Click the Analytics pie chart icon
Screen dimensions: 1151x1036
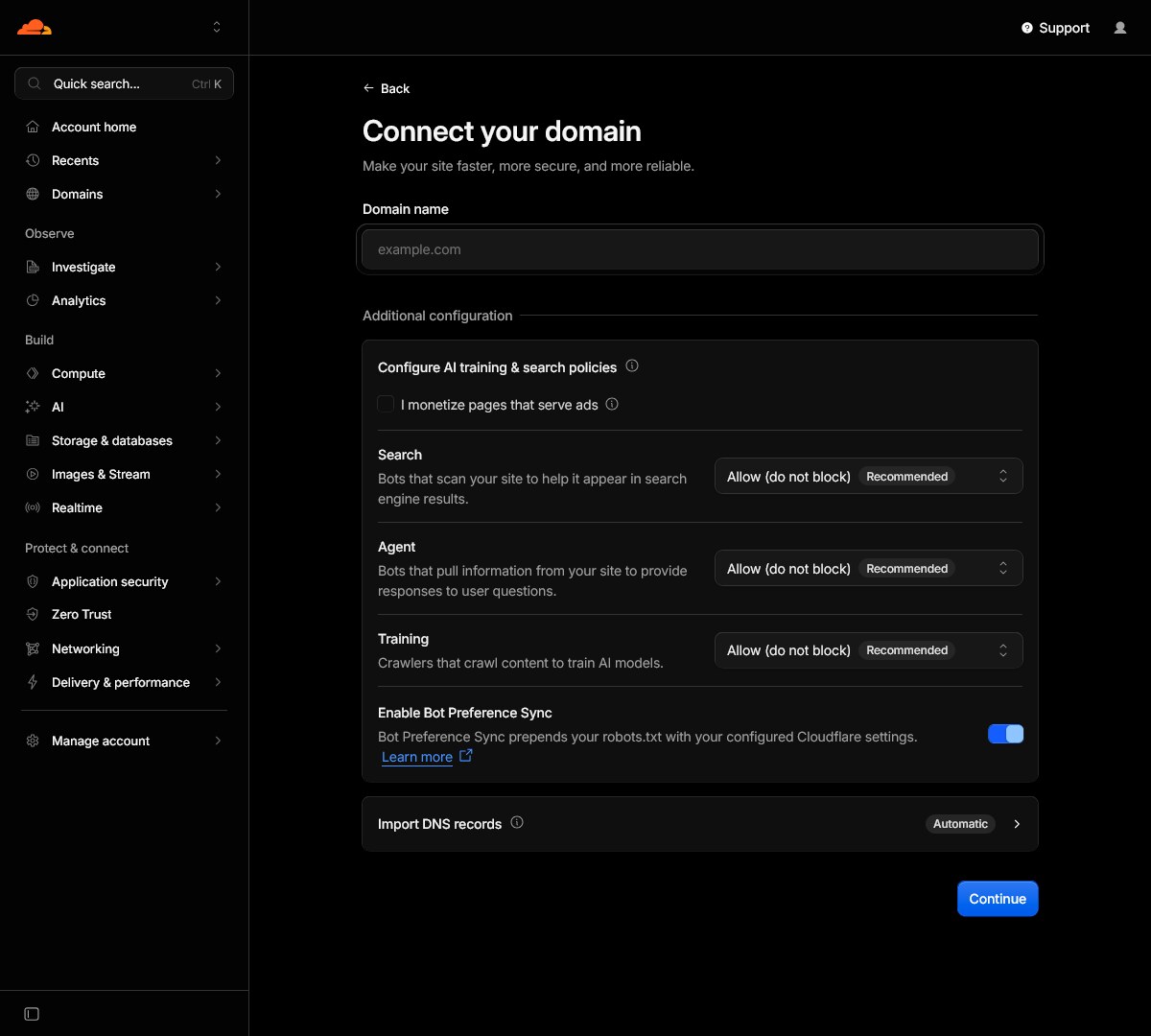tap(33, 300)
